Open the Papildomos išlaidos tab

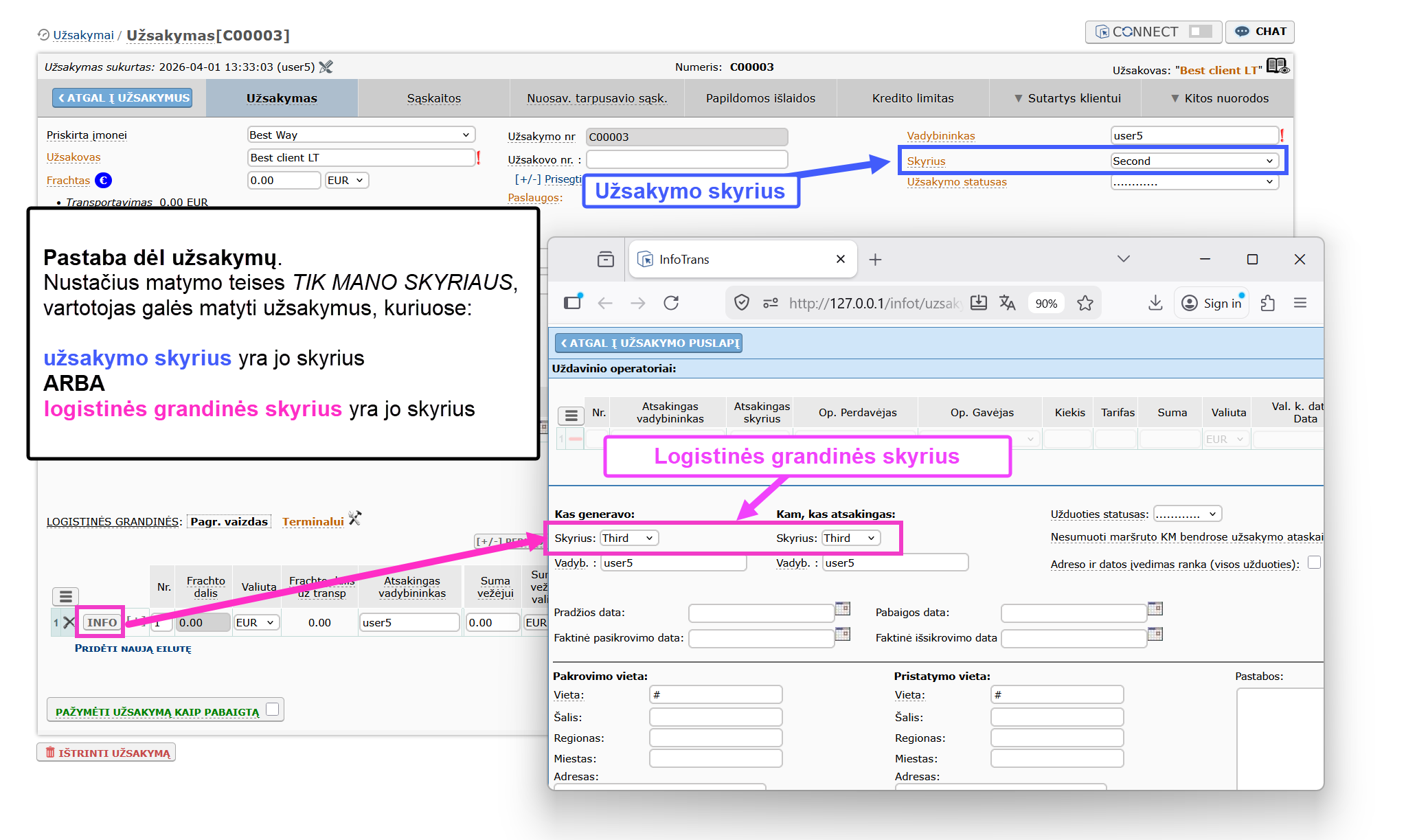click(x=760, y=98)
